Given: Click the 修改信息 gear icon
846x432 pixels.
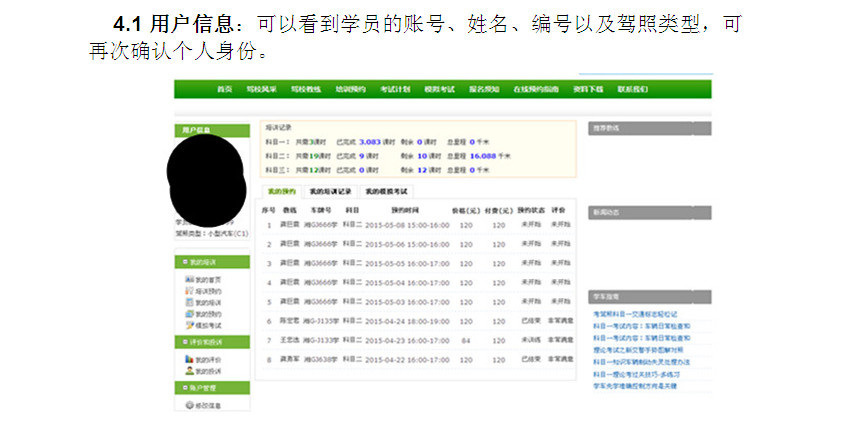Looking at the screenshot, I should [189, 405].
